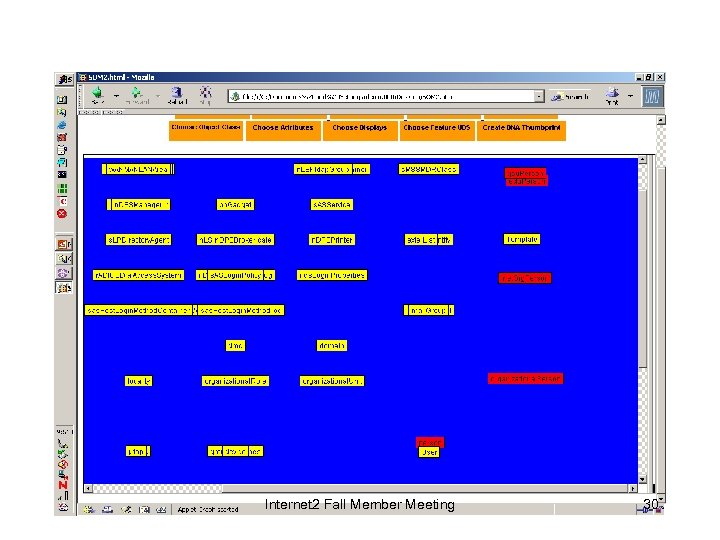Click the Reload toolbar icon

177,93
